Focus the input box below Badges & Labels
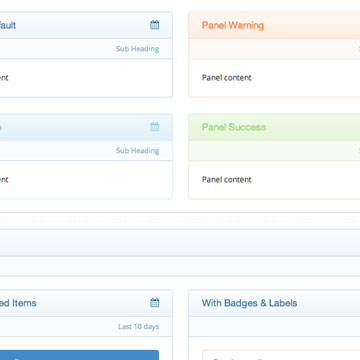Image resolution: width=360 pixels, height=360 pixels. click(x=281, y=355)
